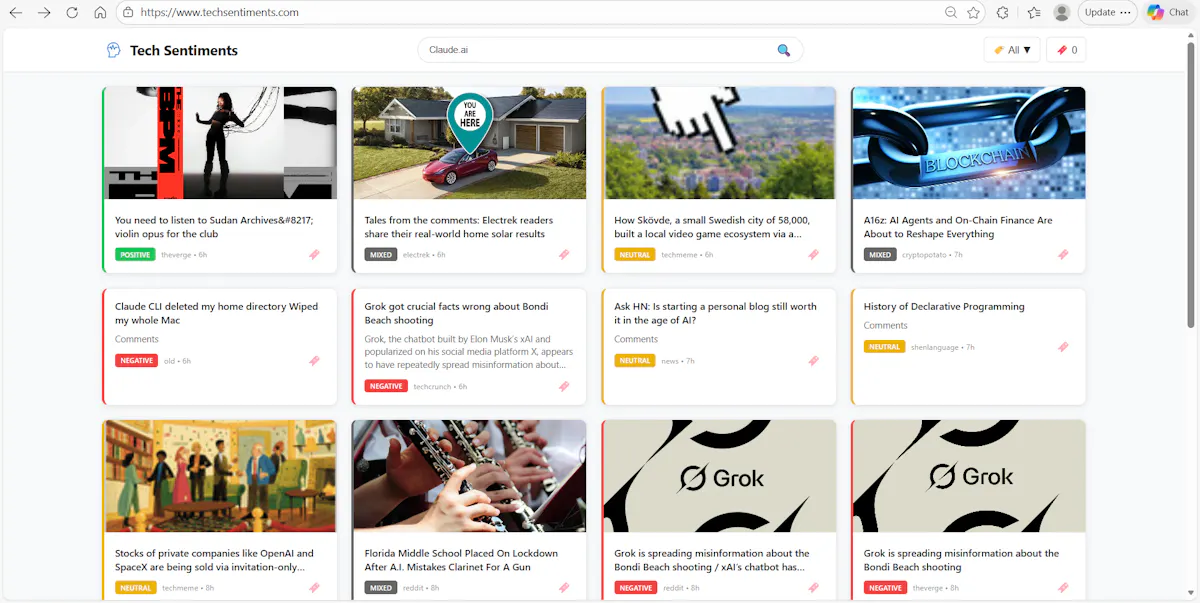Open How Skövde Swedish city headline
1200x603 pixels.
(712, 227)
